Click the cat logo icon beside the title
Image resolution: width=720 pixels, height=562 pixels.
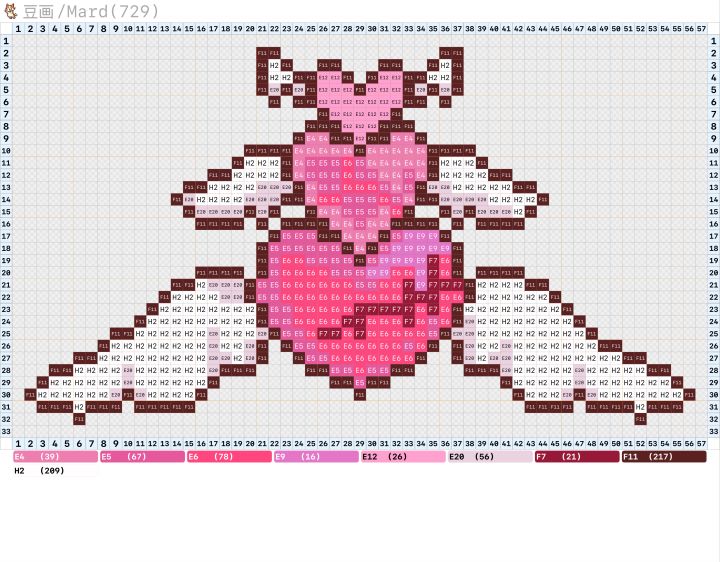pyautogui.click(x=10, y=11)
